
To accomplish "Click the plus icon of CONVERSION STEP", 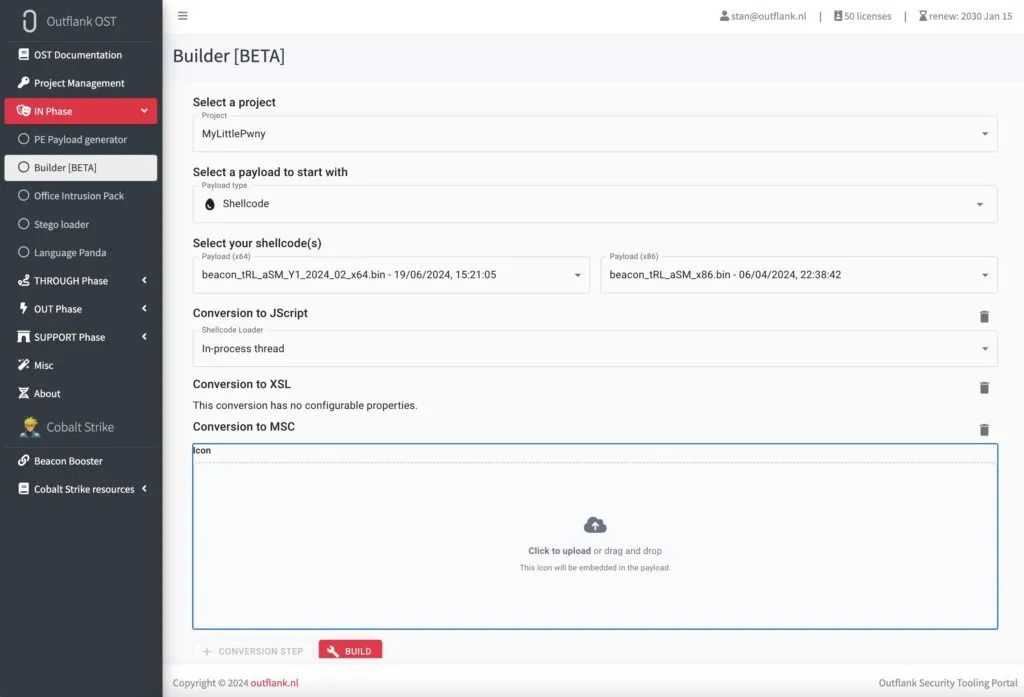I will click(x=207, y=651).
